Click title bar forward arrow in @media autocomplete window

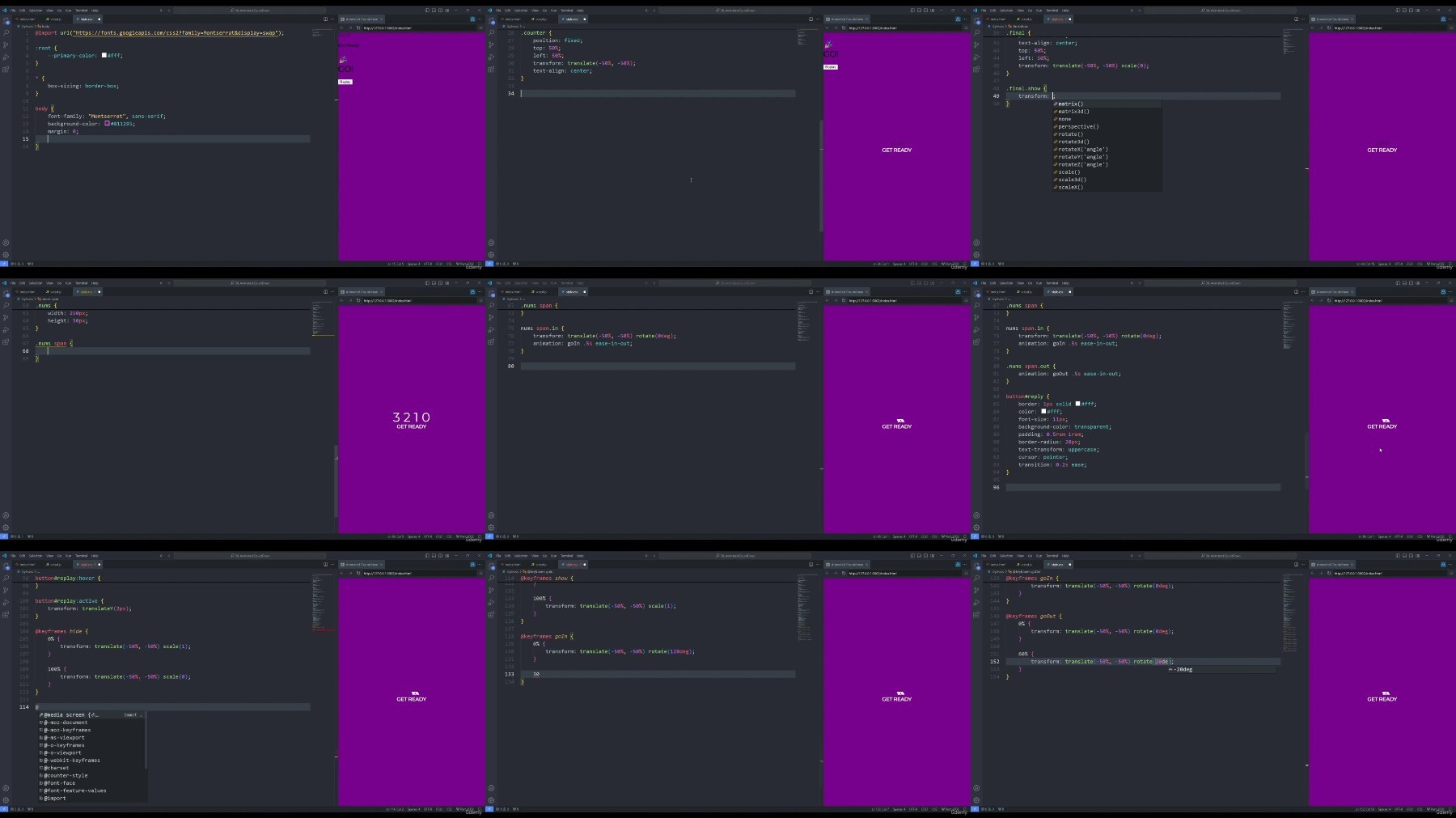pos(169,556)
